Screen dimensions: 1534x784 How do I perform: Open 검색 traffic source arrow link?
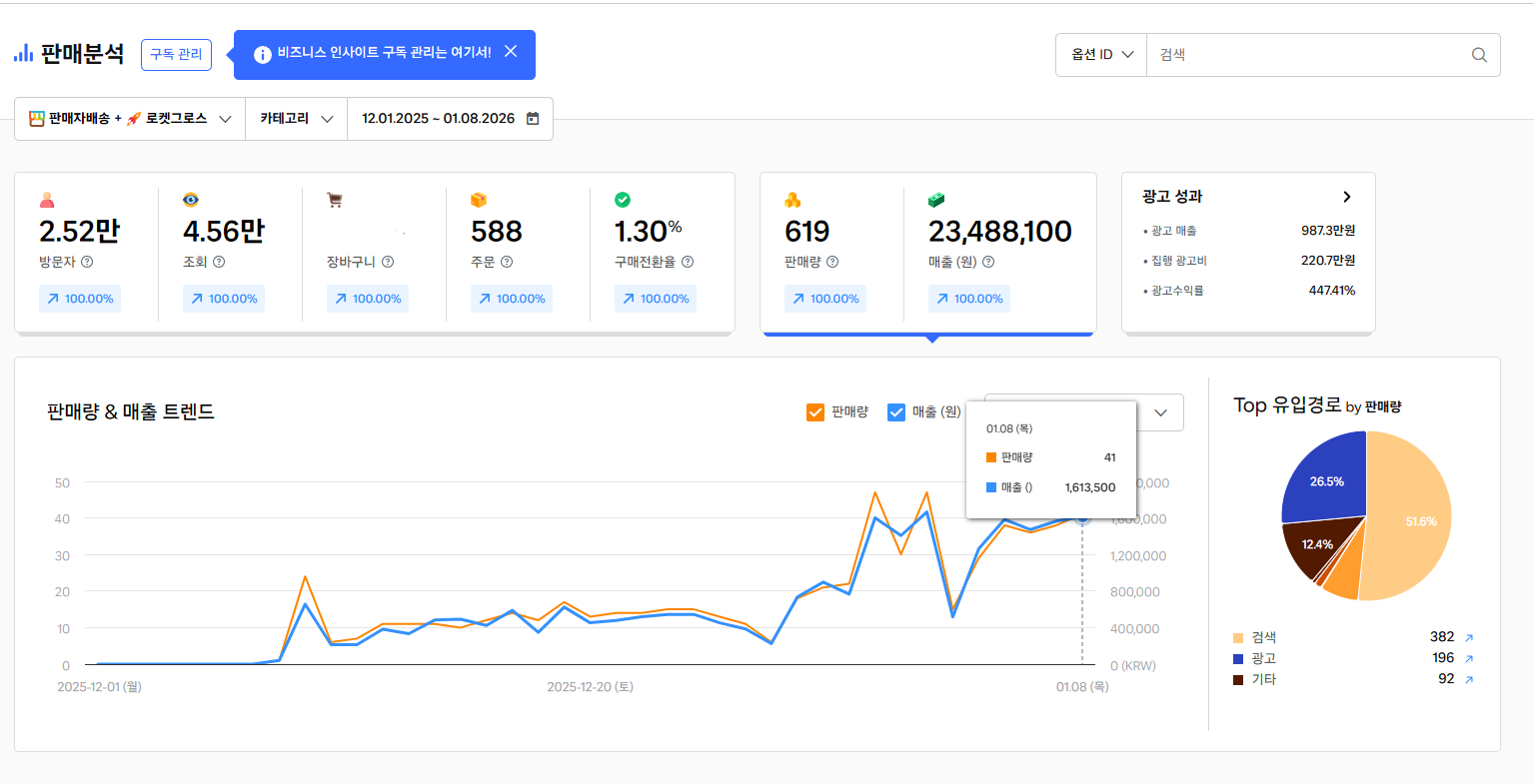click(1468, 638)
